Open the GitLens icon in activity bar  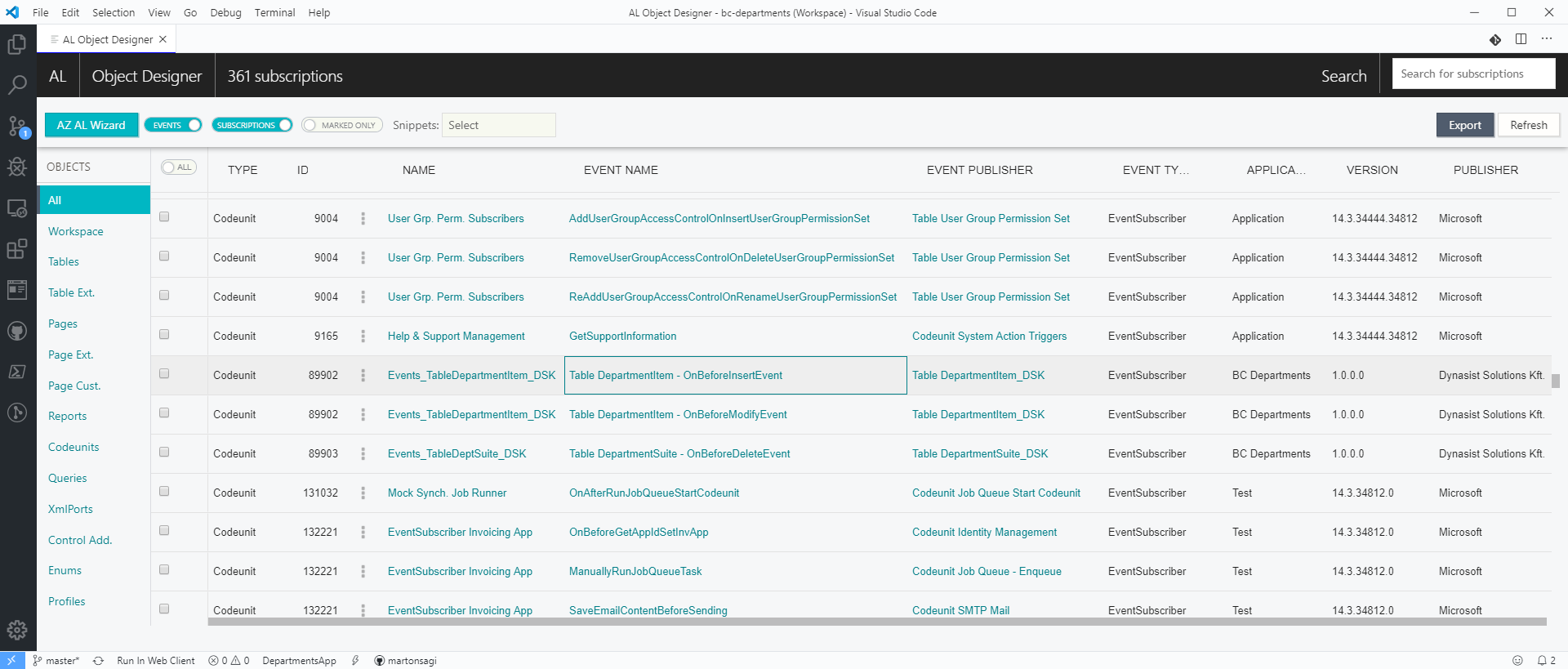point(17,413)
